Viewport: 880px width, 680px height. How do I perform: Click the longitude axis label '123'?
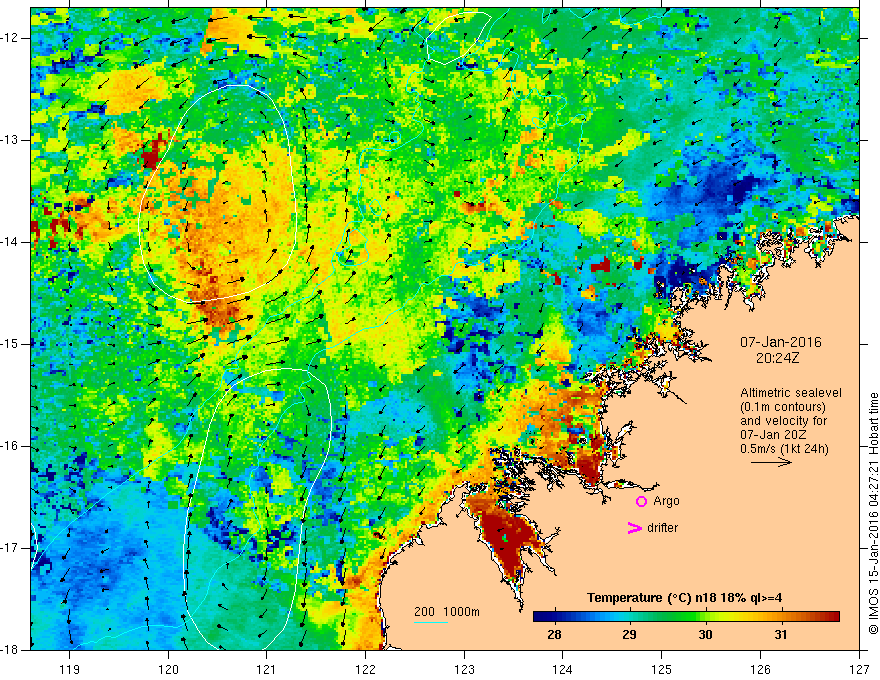coord(464,669)
